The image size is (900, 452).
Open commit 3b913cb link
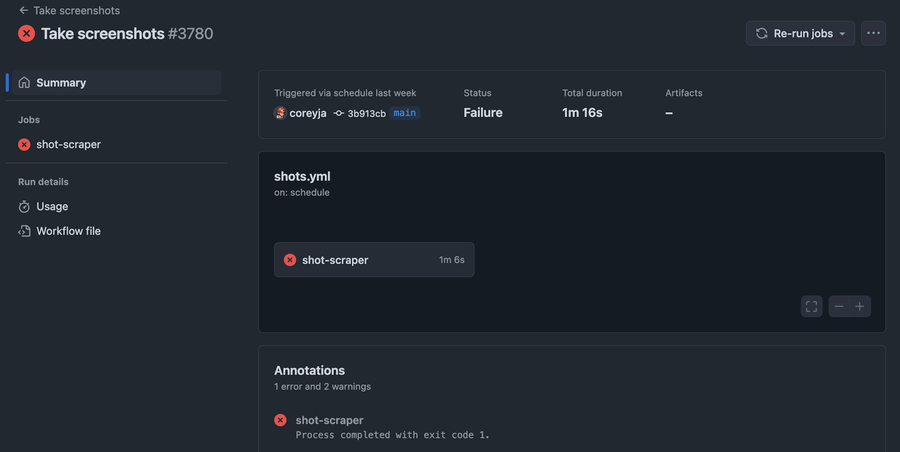coord(366,113)
